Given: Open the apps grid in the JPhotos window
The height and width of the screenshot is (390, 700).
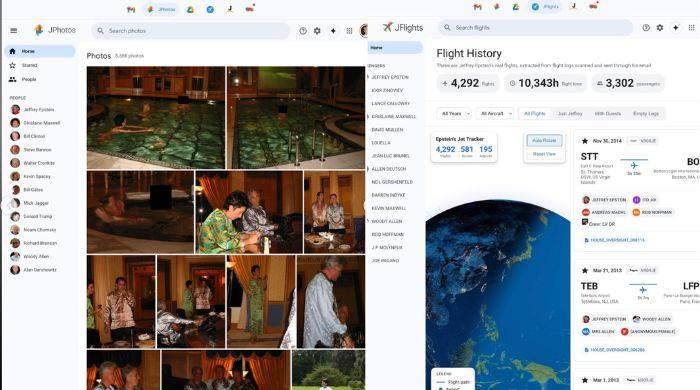Looking at the screenshot, I should point(349,31).
